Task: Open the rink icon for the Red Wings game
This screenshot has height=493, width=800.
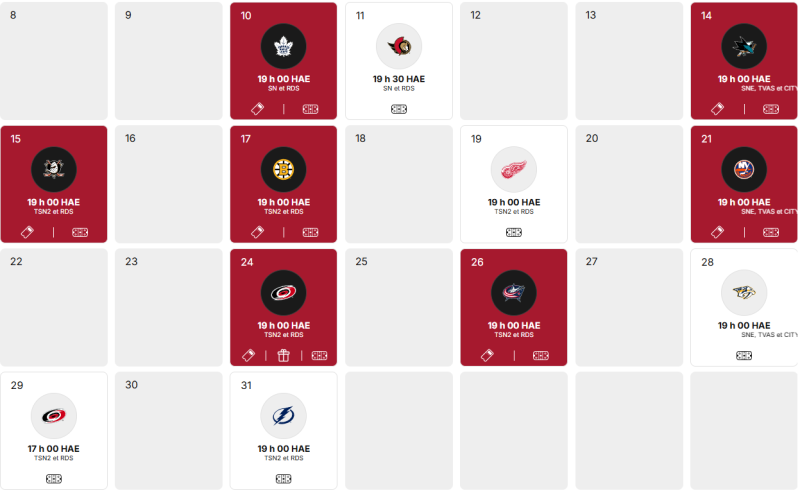Action: (x=514, y=232)
